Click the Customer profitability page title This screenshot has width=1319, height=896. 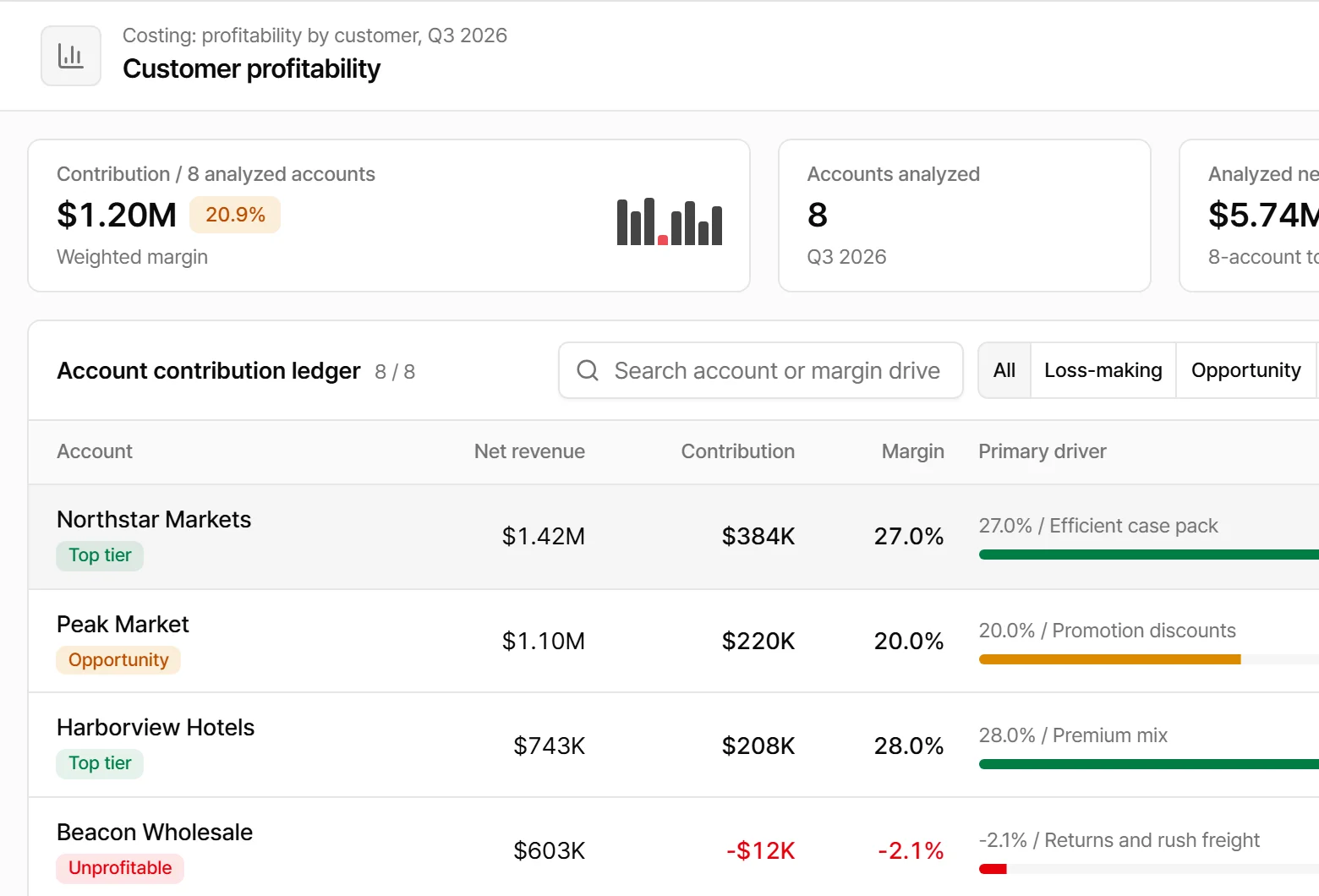tap(252, 68)
